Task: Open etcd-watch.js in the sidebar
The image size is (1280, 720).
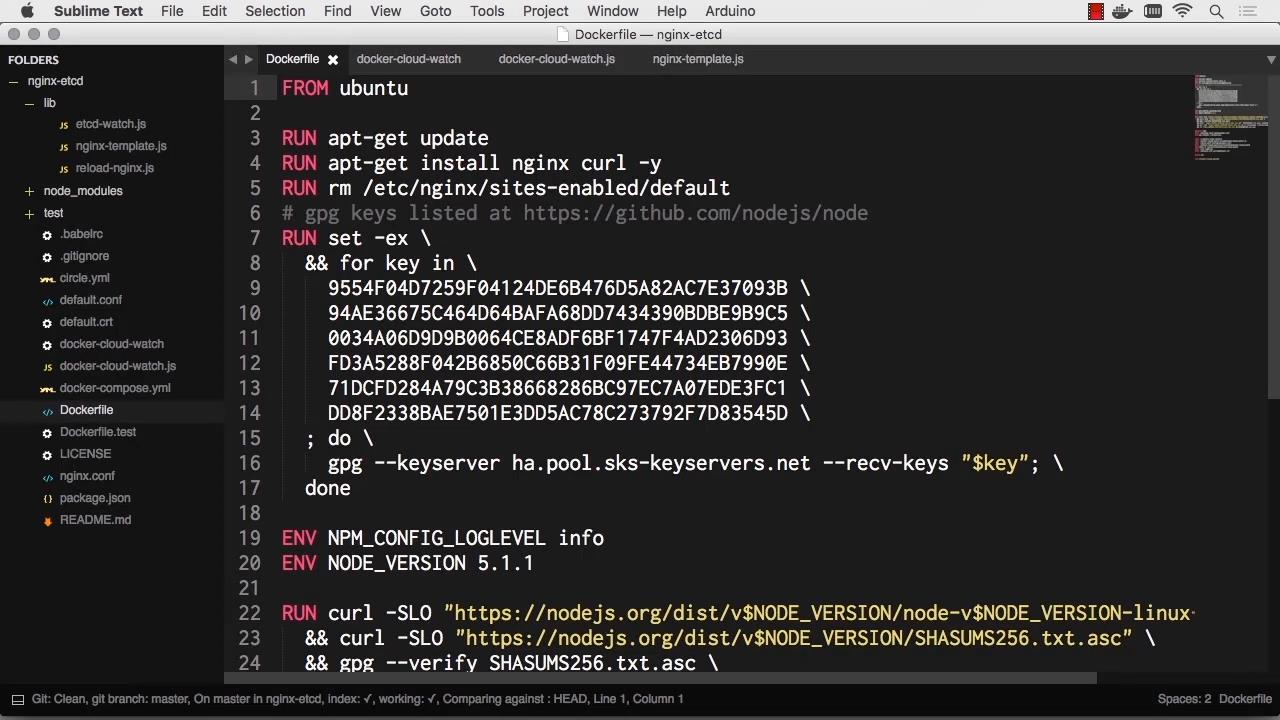Action: click(111, 124)
